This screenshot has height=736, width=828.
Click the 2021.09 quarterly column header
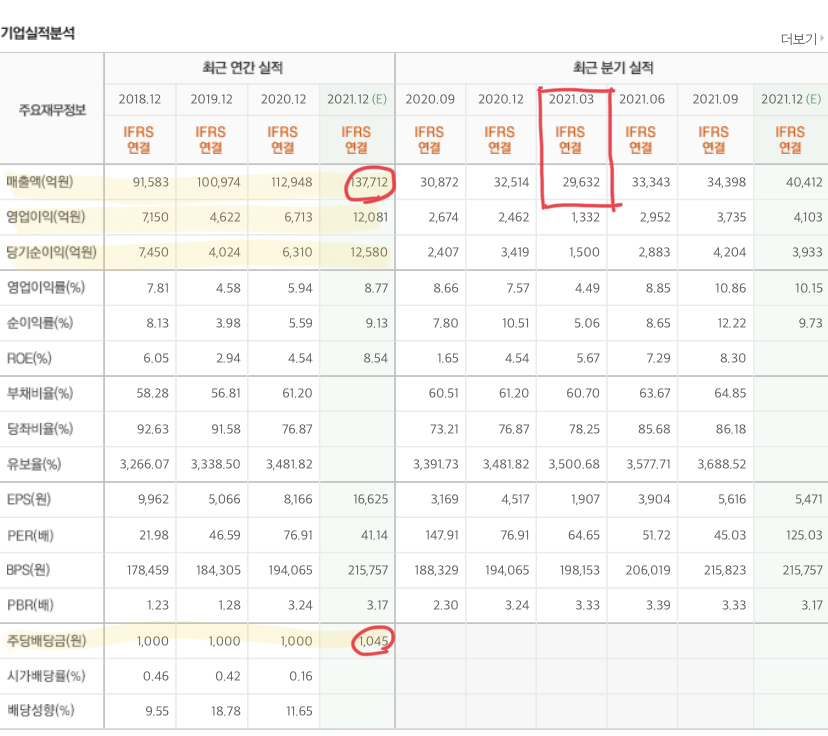point(714,99)
